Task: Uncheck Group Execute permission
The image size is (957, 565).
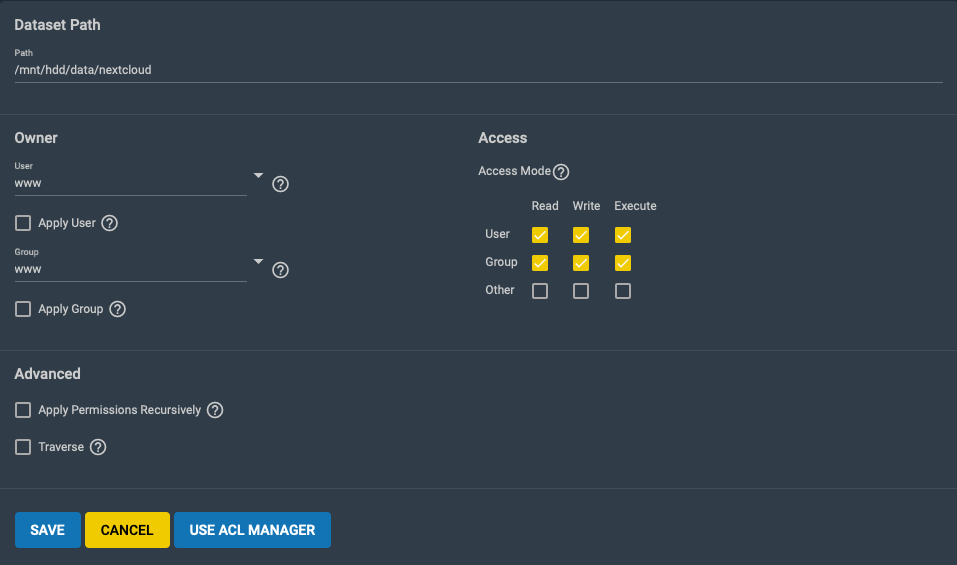Action: click(623, 262)
